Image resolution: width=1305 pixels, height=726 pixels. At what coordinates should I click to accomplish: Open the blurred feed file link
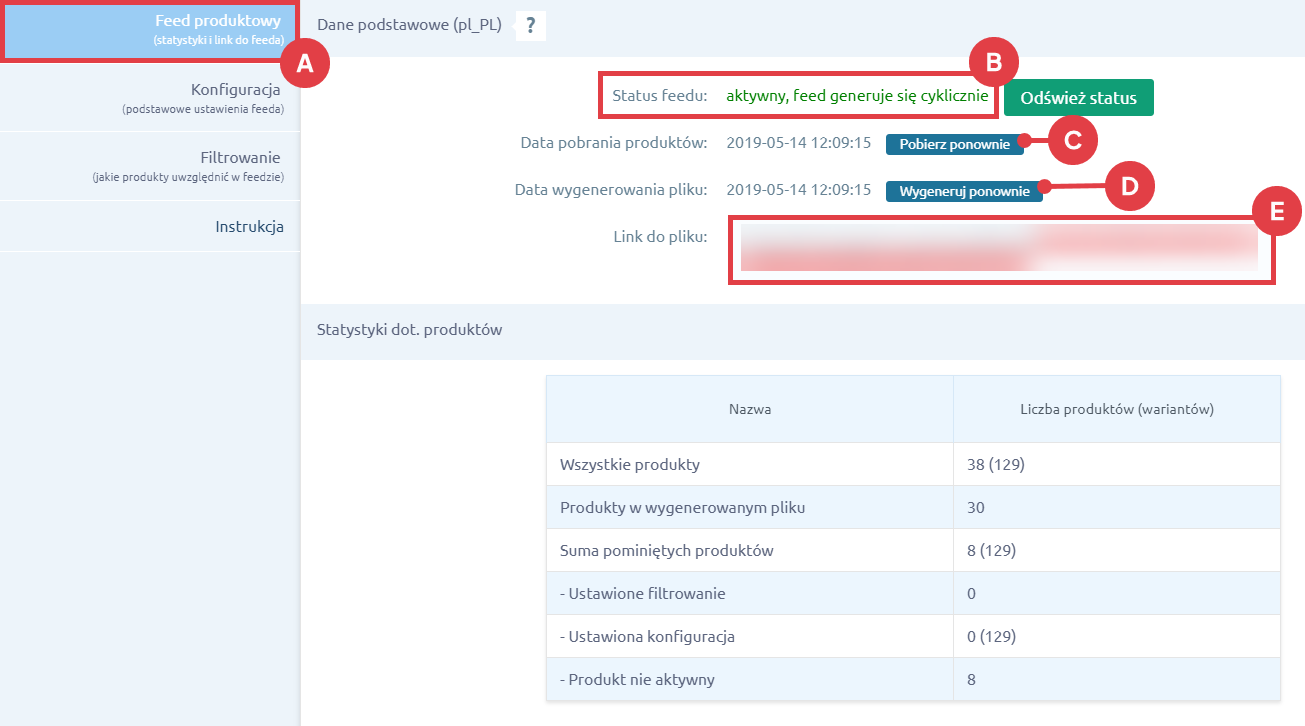click(1000, 250)
